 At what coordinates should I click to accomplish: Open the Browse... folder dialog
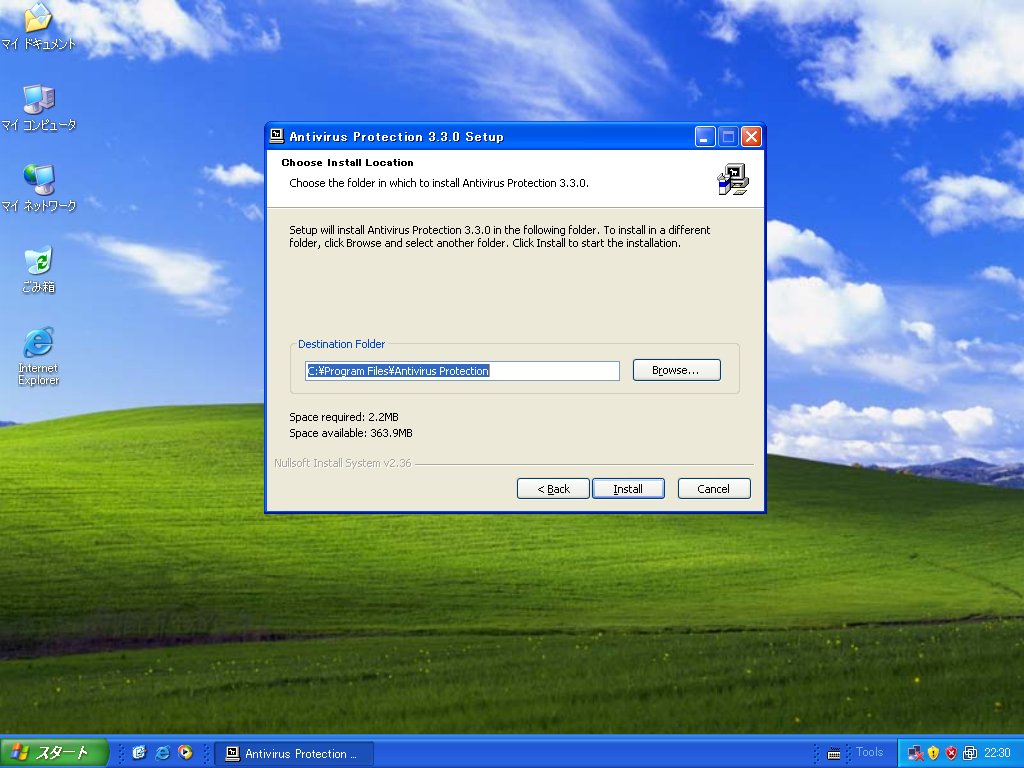677,370
